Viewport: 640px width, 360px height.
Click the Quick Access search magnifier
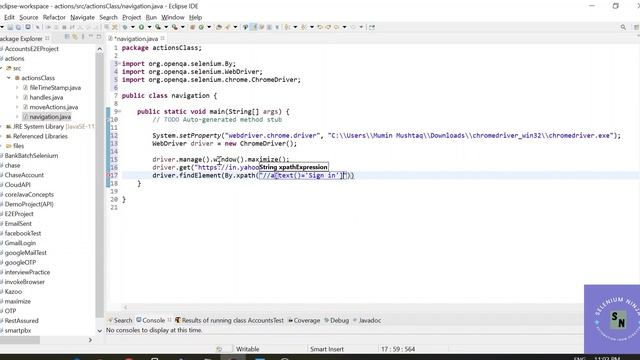point(623,27)
